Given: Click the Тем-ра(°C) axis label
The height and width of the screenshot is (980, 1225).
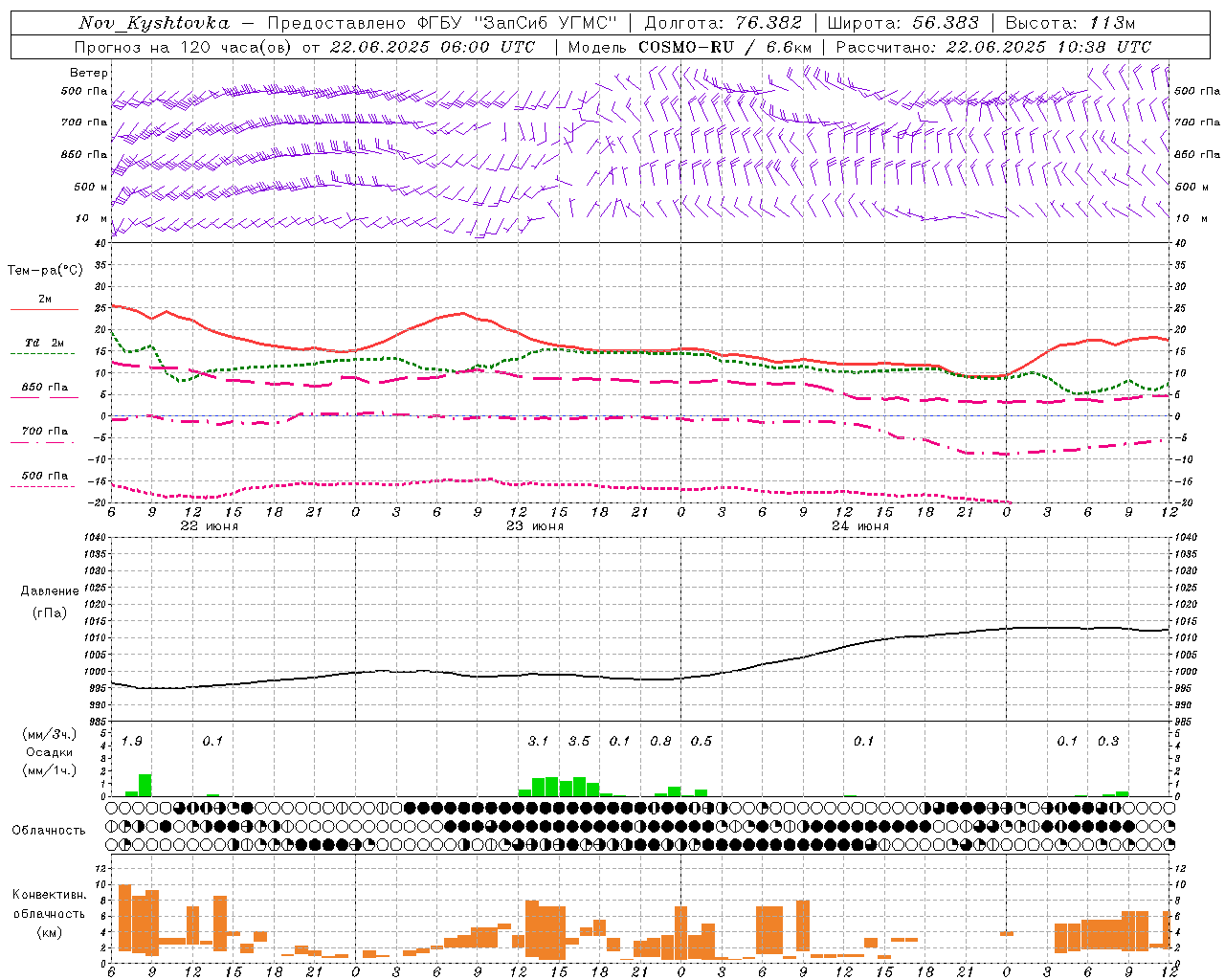Looking at the screenshot, I should [x=45, y=271].
